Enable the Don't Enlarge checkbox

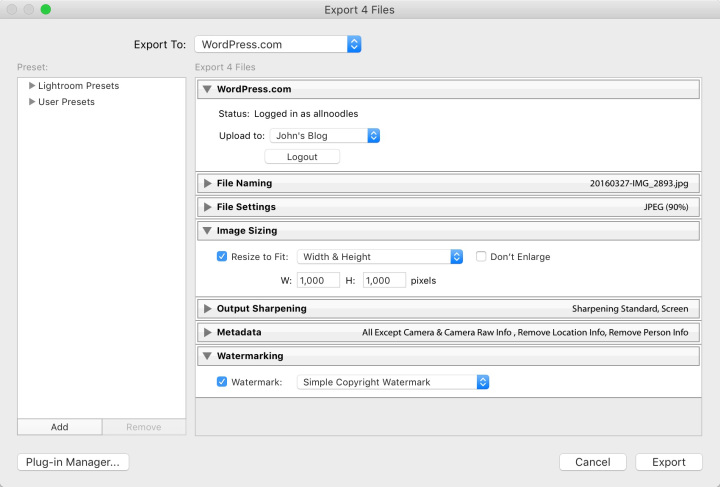tap(481, 257)
